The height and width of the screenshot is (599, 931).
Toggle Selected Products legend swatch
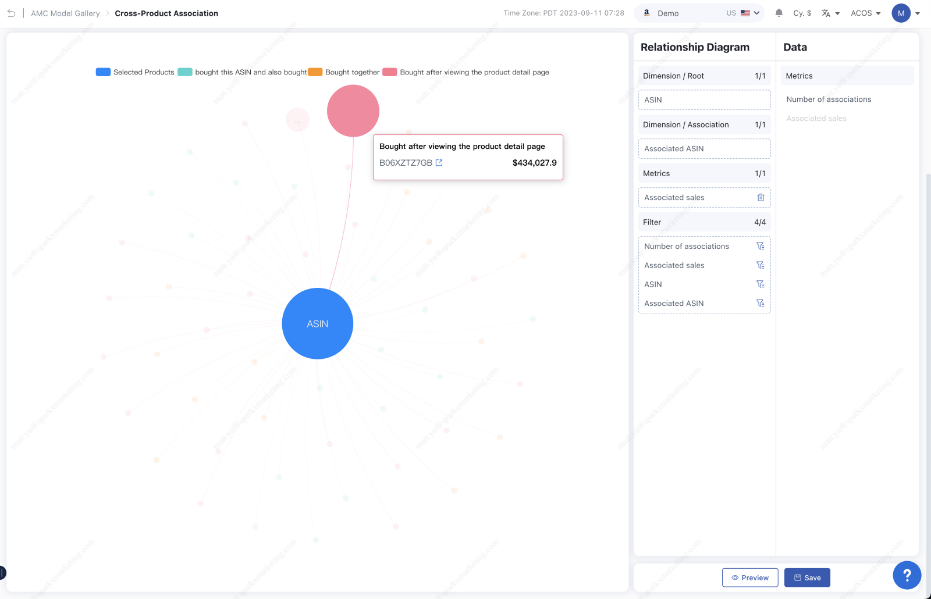(103, 72)
